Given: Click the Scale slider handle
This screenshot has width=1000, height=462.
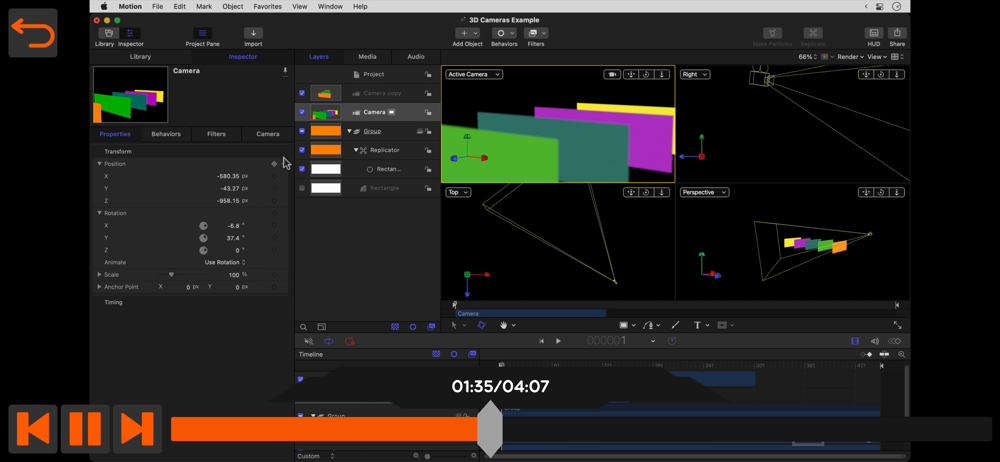Looking at the screenshot, I should click(x=171, y=274).
